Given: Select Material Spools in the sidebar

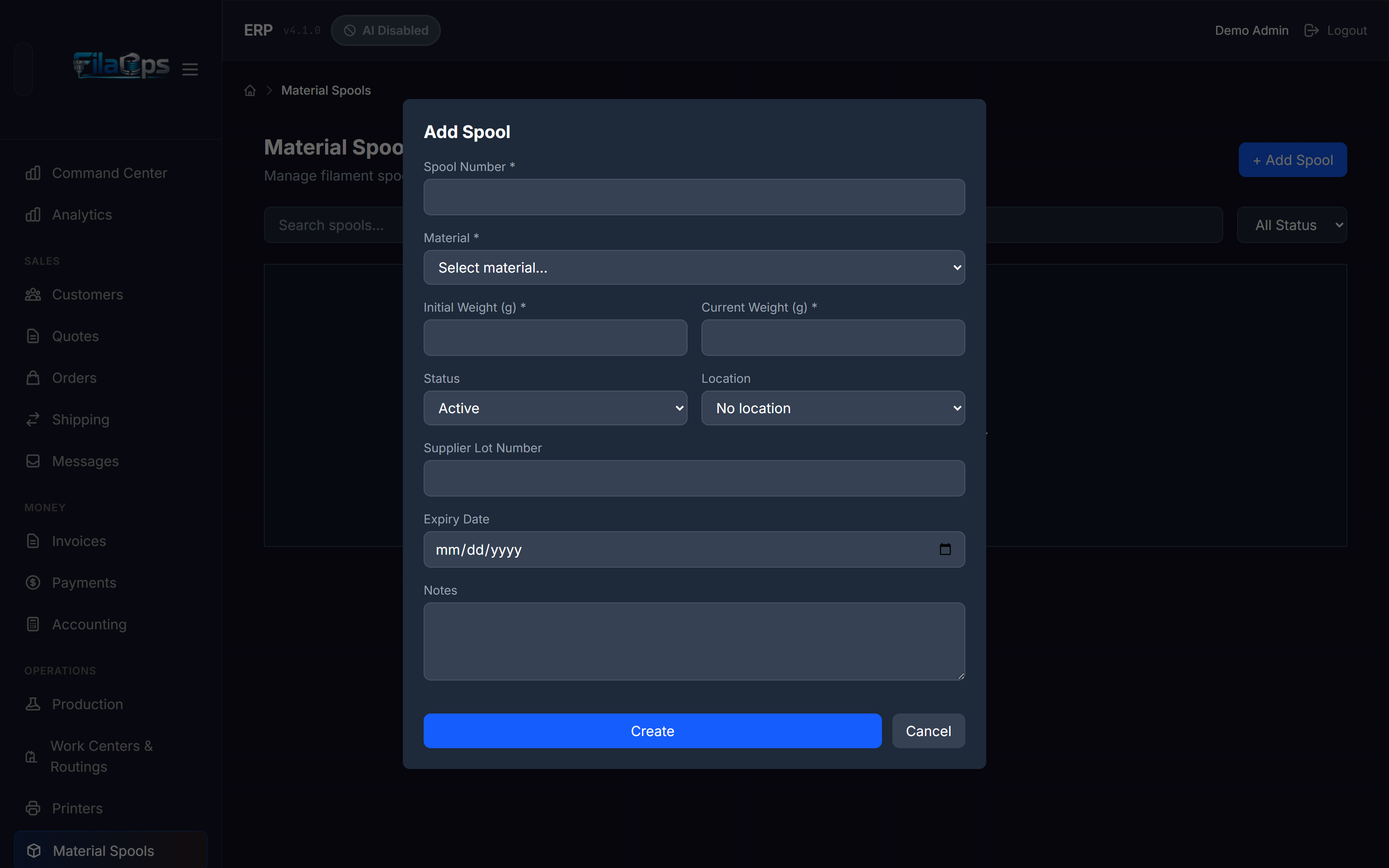Looking at the screenshot, I should [x=110, y=851].
